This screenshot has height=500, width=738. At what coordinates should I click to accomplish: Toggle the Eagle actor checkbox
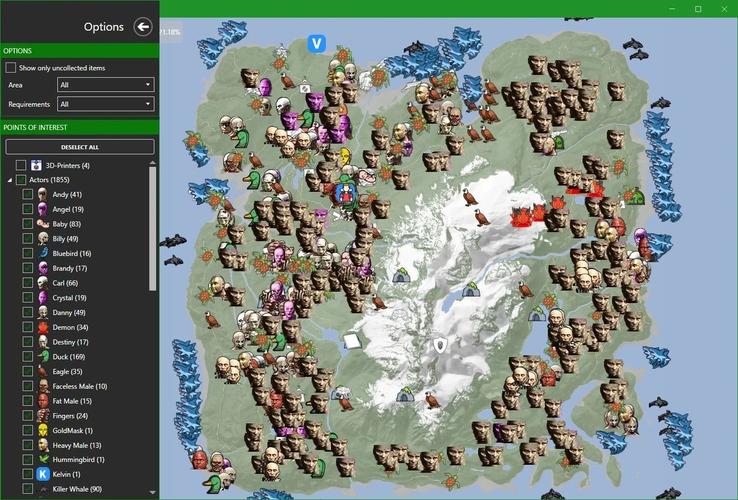pos(28,371)
